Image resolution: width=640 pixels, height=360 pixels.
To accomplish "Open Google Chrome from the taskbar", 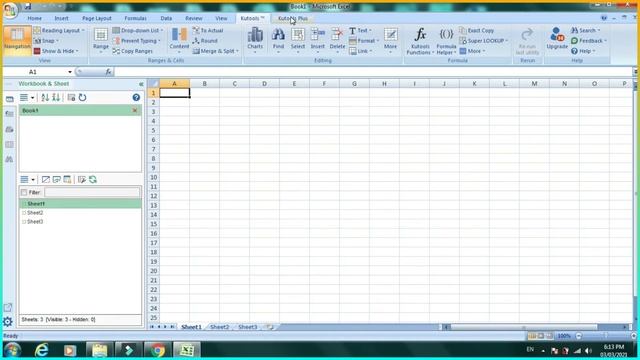I will coord(158,350).
